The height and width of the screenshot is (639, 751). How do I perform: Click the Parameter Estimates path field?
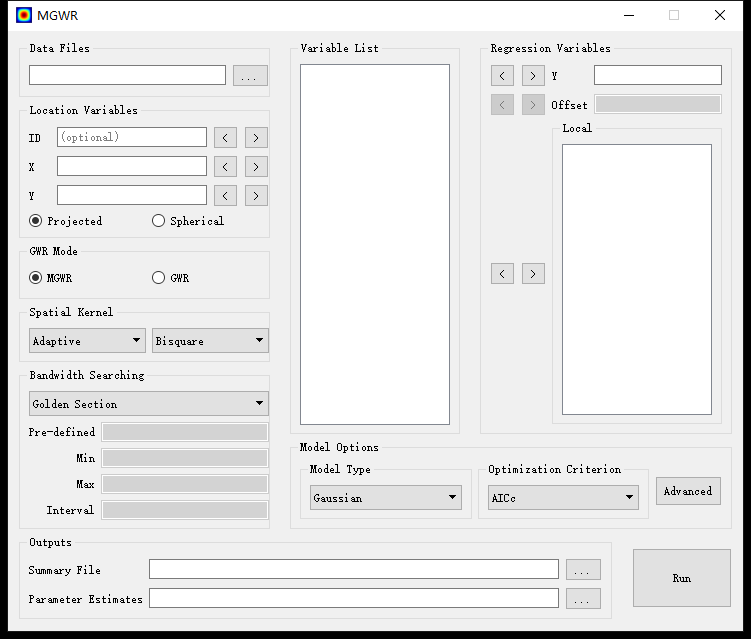tap(354, 598)
